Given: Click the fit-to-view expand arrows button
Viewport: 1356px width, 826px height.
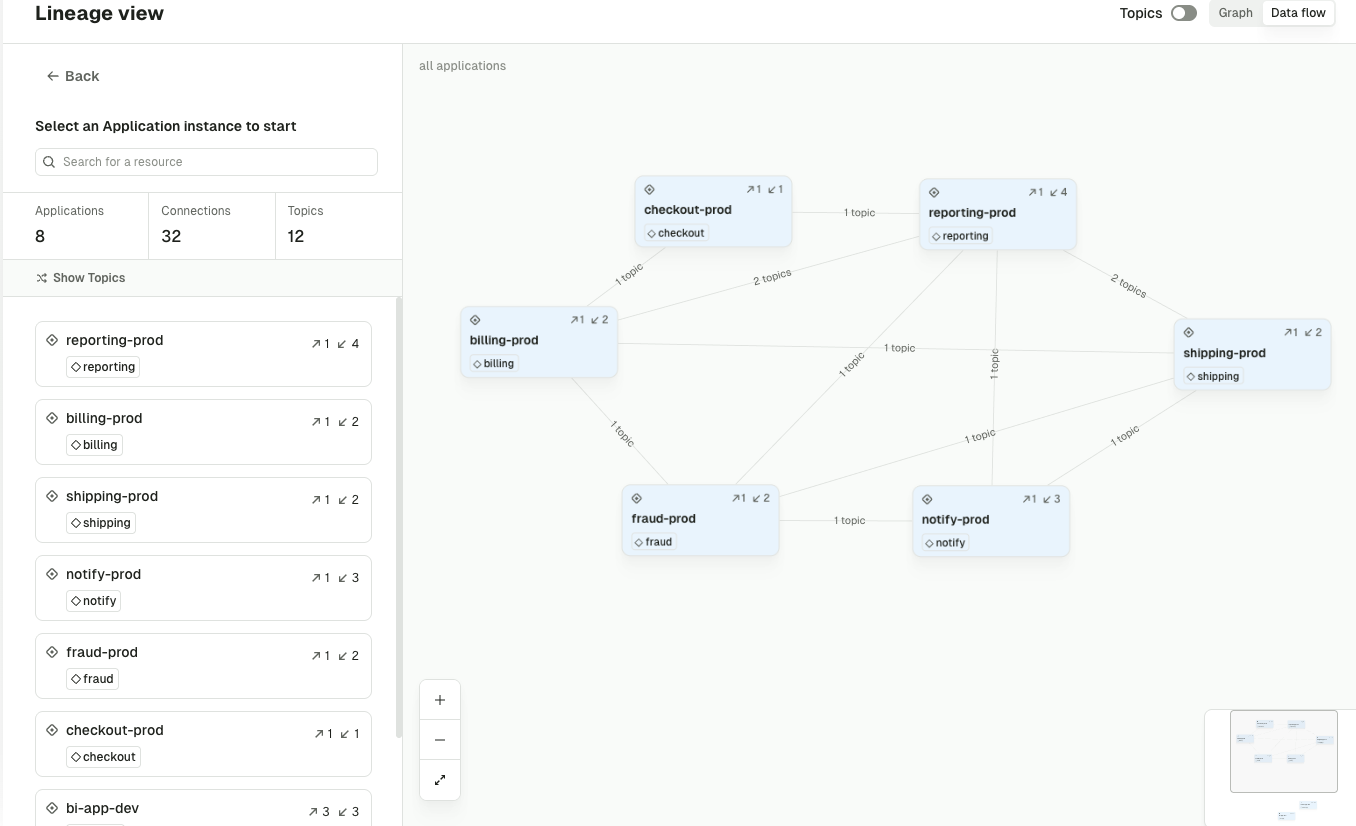Looking at the screenshot, I should [440, 780].
